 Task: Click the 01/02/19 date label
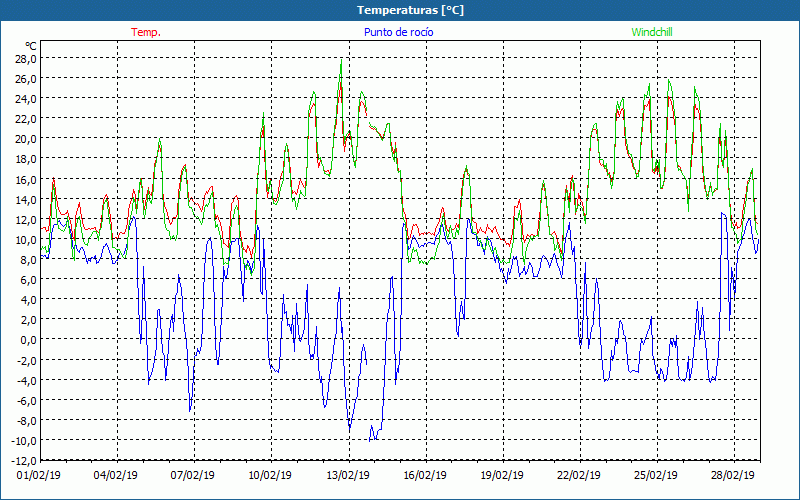pos(39,475)
